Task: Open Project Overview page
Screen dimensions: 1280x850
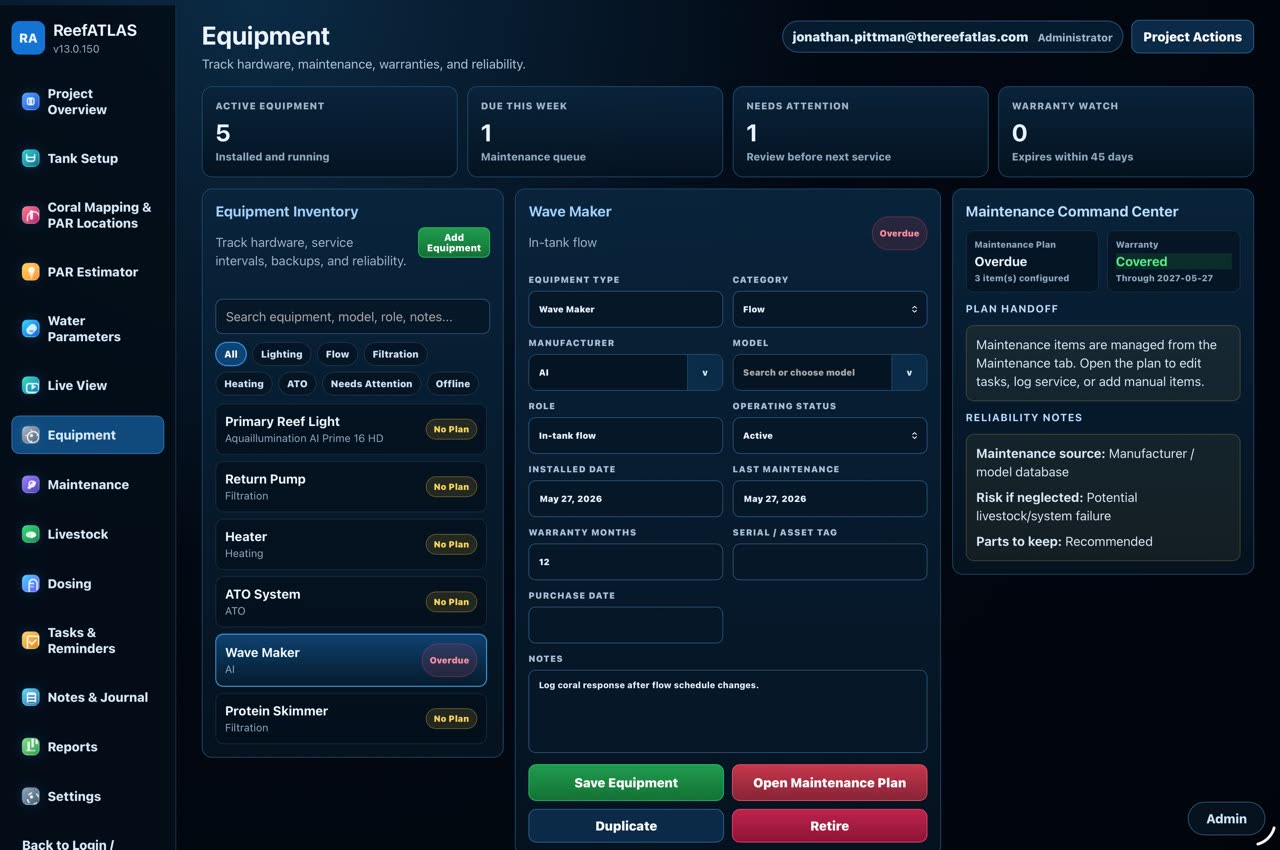Action: pos(88,101)
